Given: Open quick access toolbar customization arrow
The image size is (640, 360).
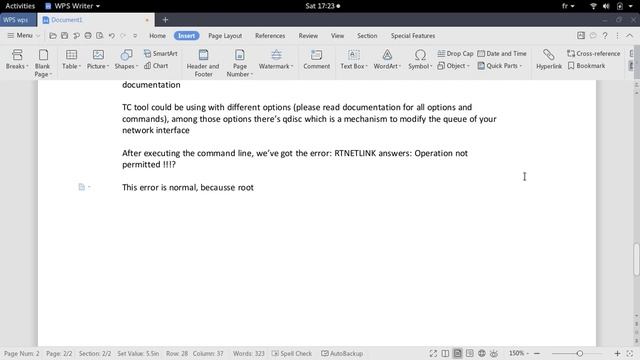Looking at the screenshot, I should click(x=135, y=36).
